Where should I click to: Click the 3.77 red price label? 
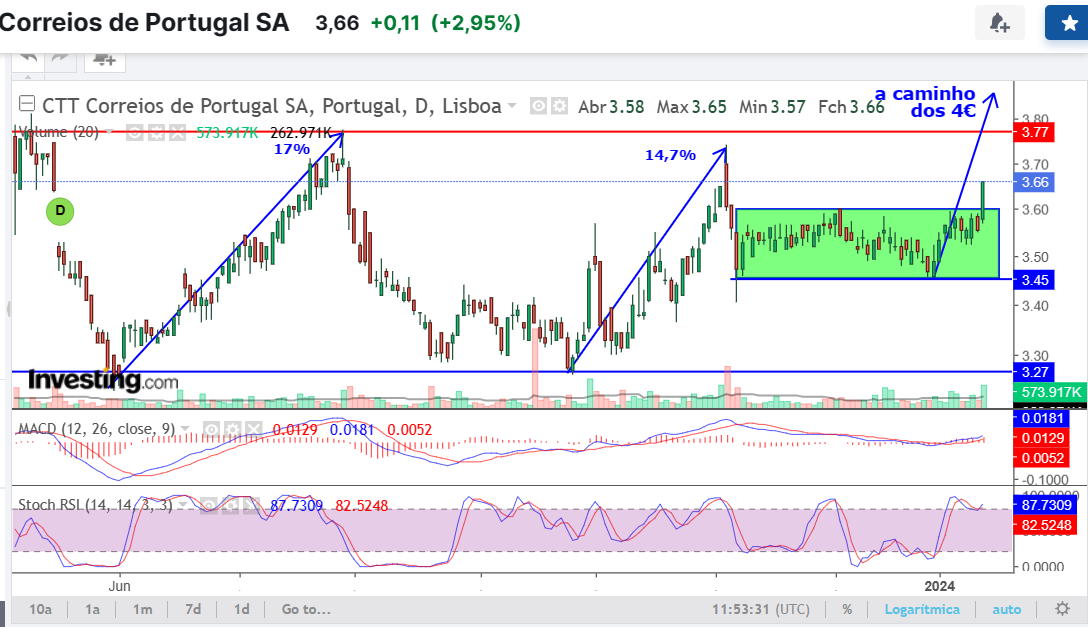tap(1034, 132)
